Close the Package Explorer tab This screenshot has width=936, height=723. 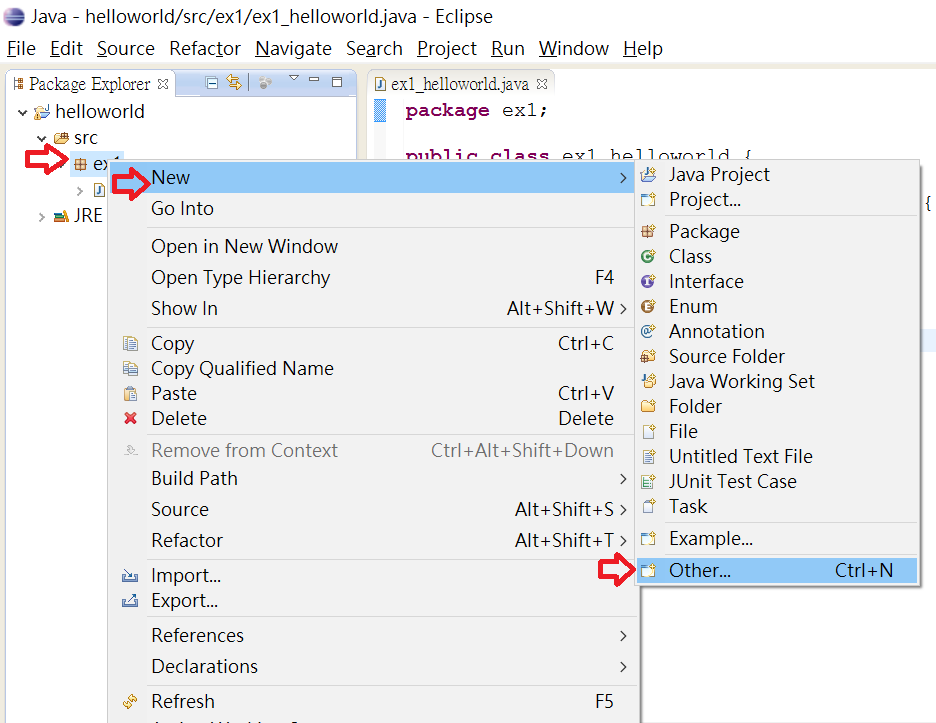[x=163, y=84]
